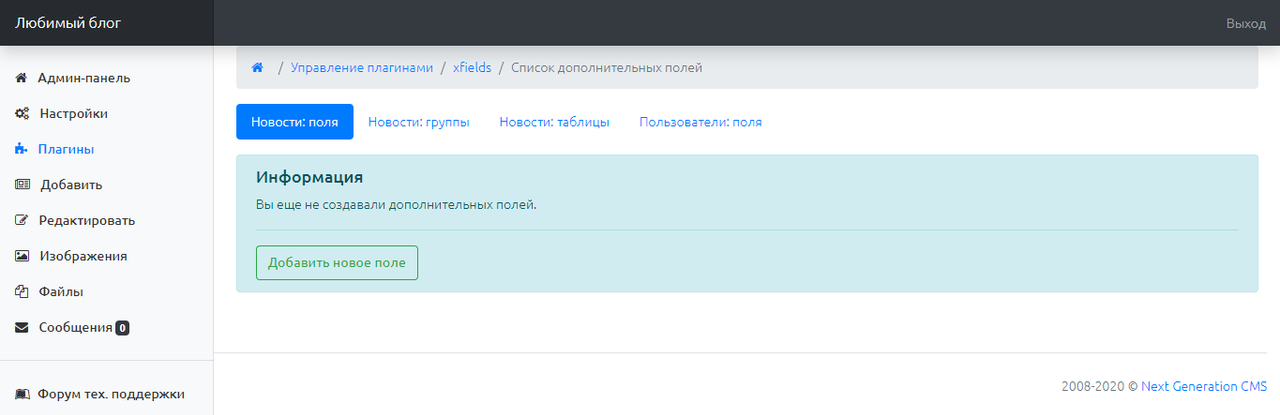Click text Вы еще не создавали дополнительных полей
Screen dimensions: 1280x415
coord(397,205)
